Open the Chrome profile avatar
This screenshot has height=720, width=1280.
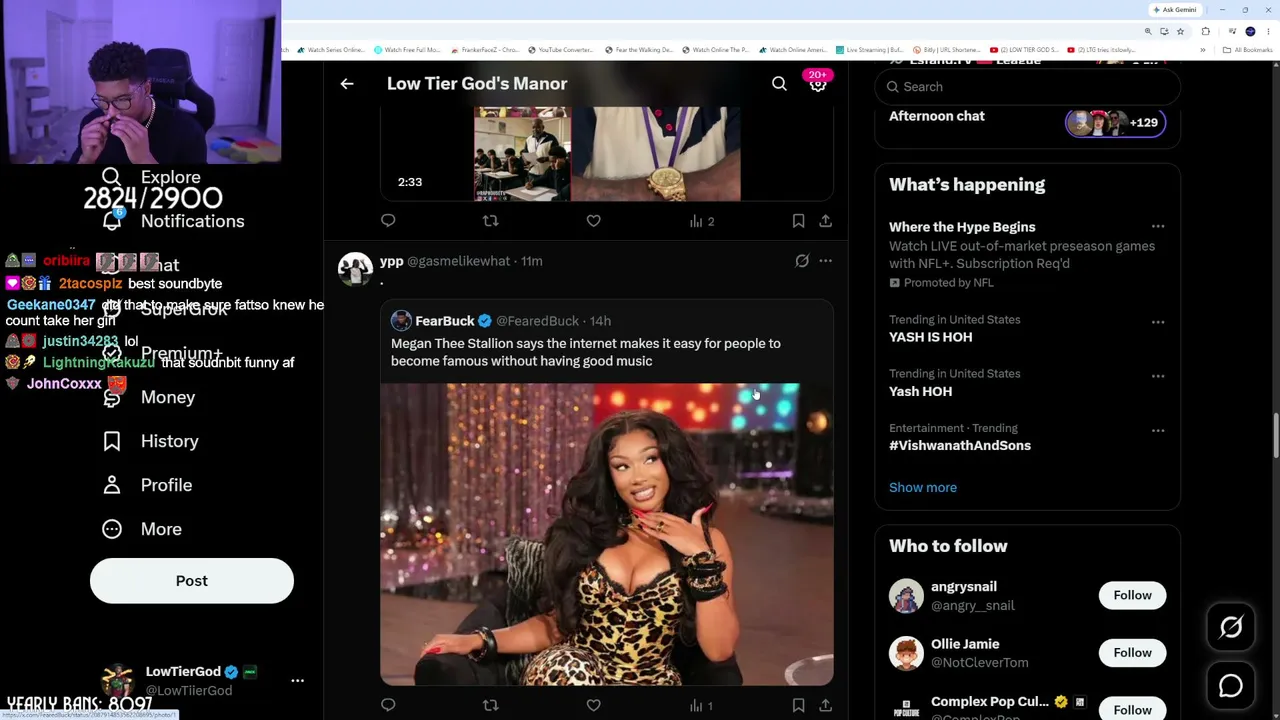[1250, 32]
